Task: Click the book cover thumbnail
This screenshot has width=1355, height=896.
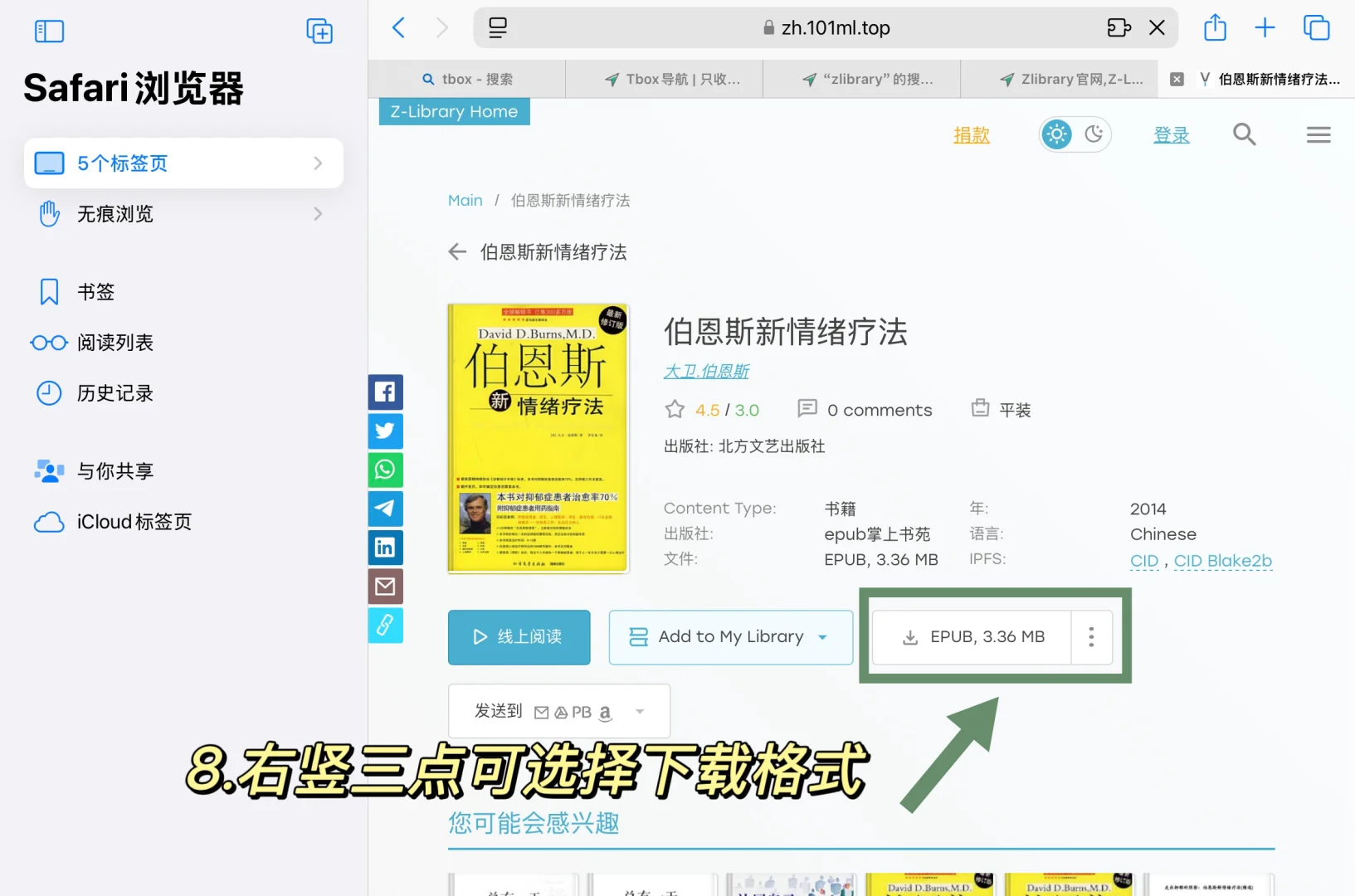Action: point(539,439)
